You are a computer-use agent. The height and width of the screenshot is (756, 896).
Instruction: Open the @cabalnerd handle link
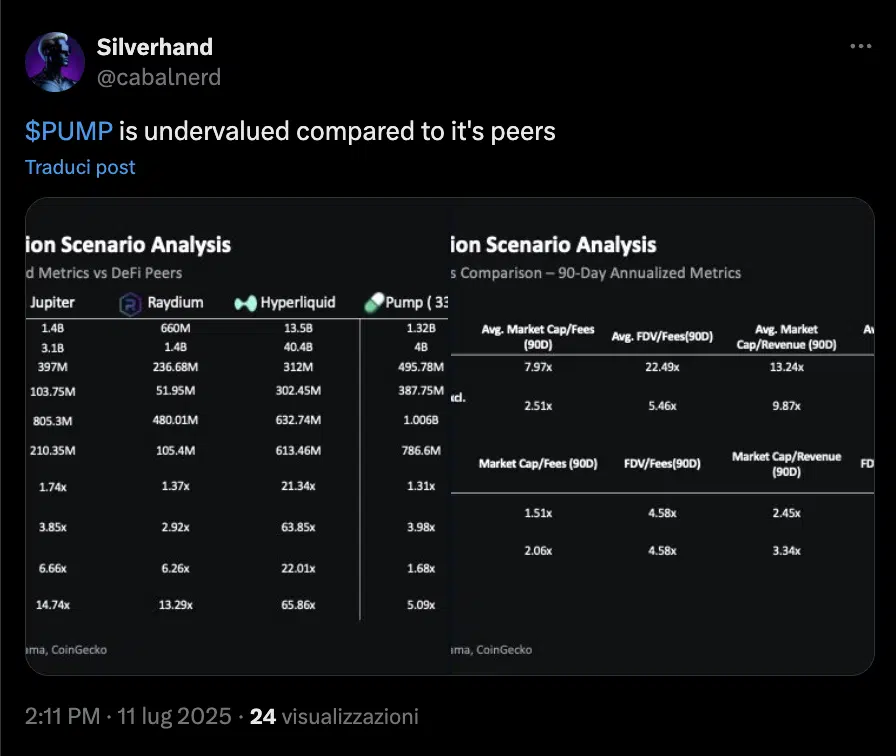point(158,77)
